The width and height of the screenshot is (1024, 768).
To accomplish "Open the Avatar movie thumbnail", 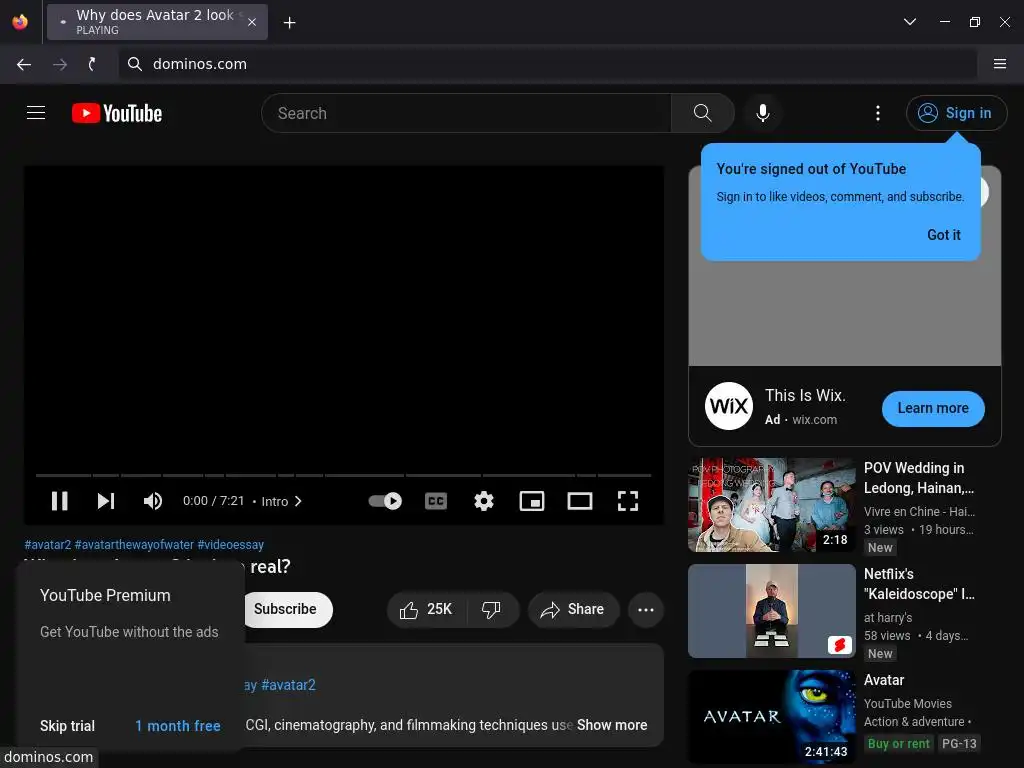I will (771, 716).
